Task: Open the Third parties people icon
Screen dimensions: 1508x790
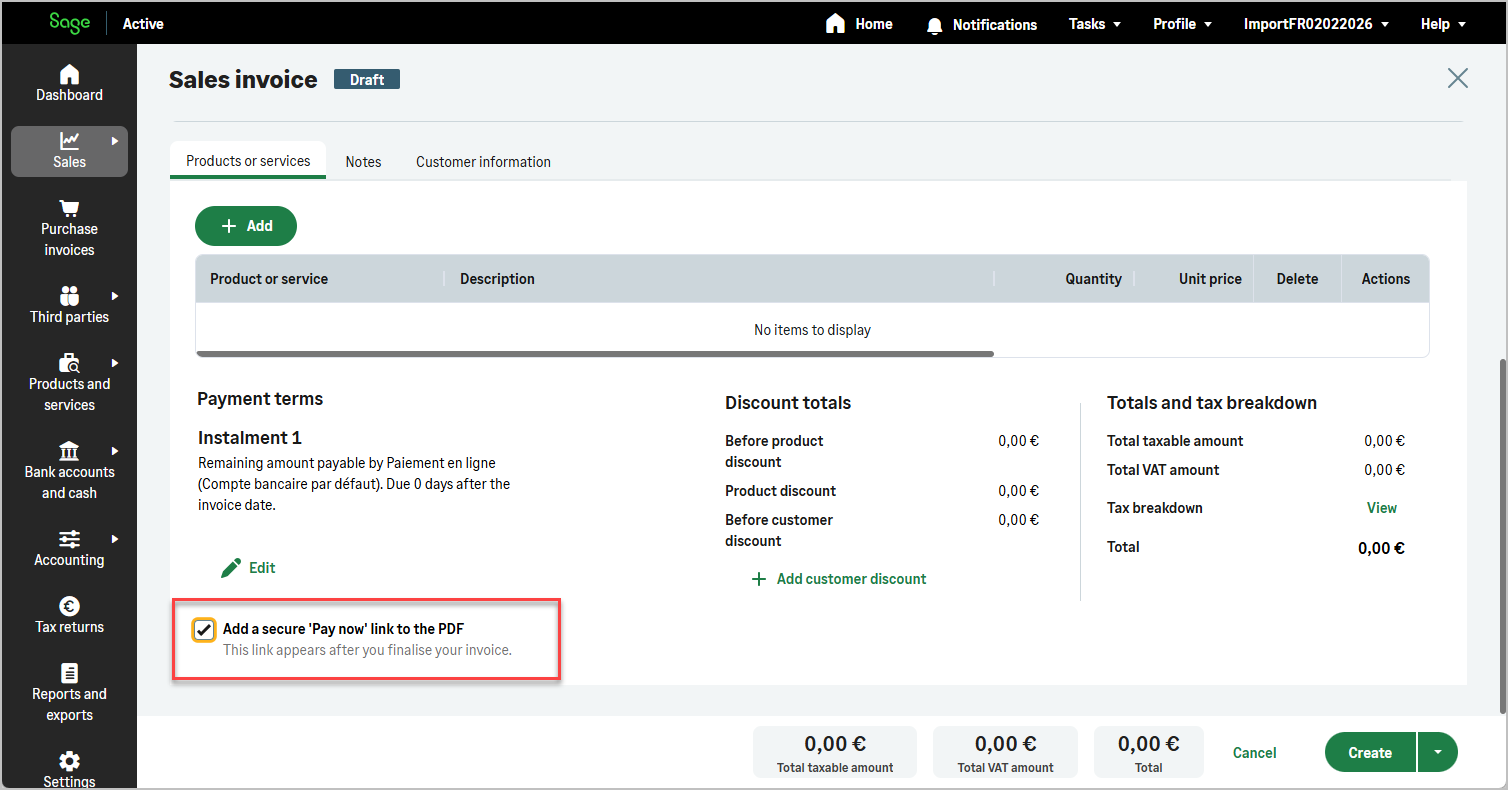Action: (69, 296)
